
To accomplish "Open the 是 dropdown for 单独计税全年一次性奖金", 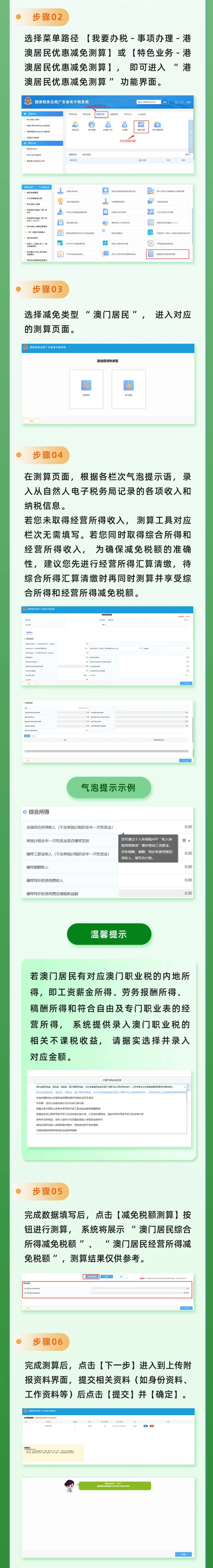I will (186, 841).
